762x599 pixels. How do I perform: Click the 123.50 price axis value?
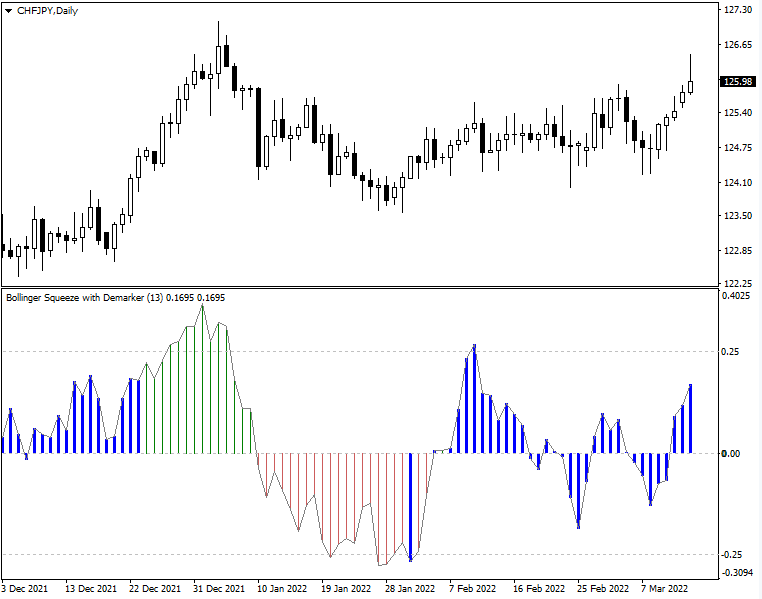click(738, 216)
